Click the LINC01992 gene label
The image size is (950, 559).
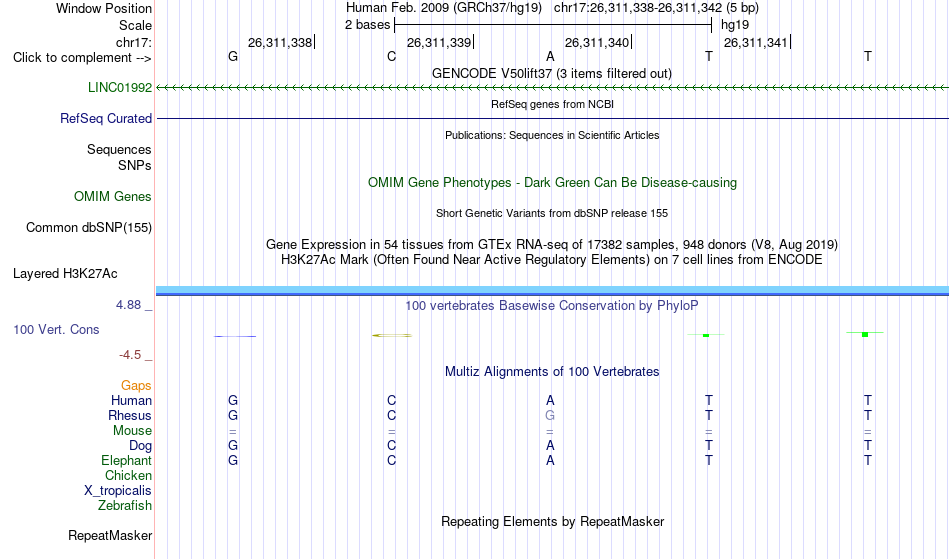click(x=119, y=88)
